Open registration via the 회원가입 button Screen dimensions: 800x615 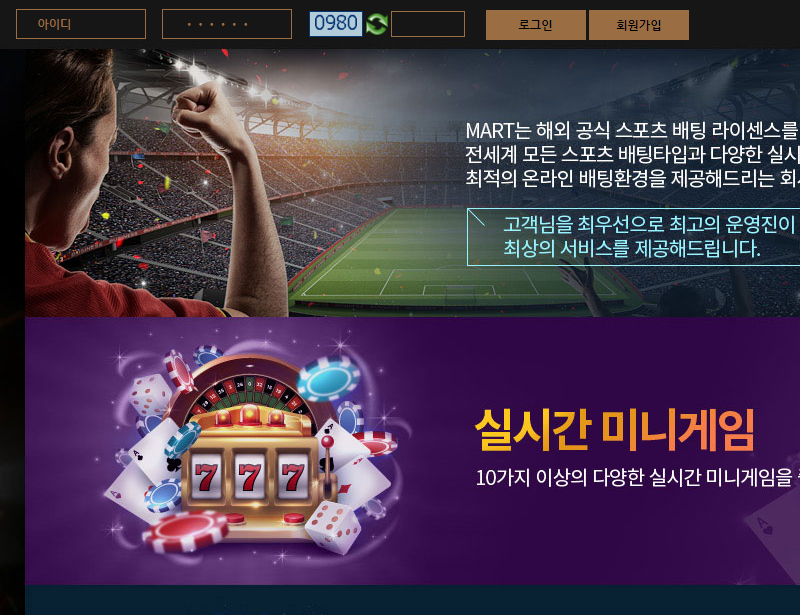tap(639, 24)
